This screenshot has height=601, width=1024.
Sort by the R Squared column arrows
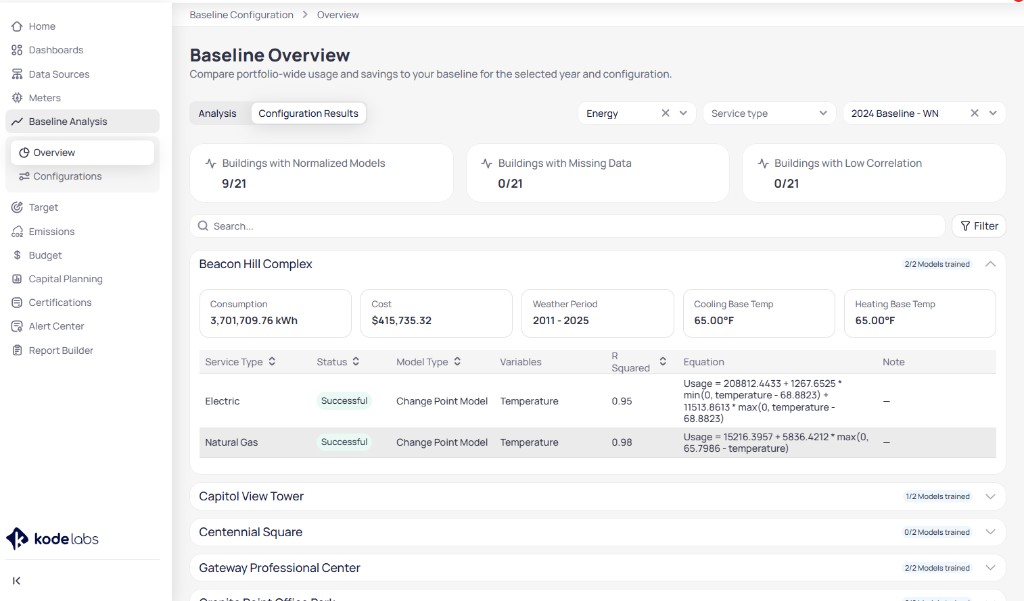pyautogui.click(x=663, y=361)
